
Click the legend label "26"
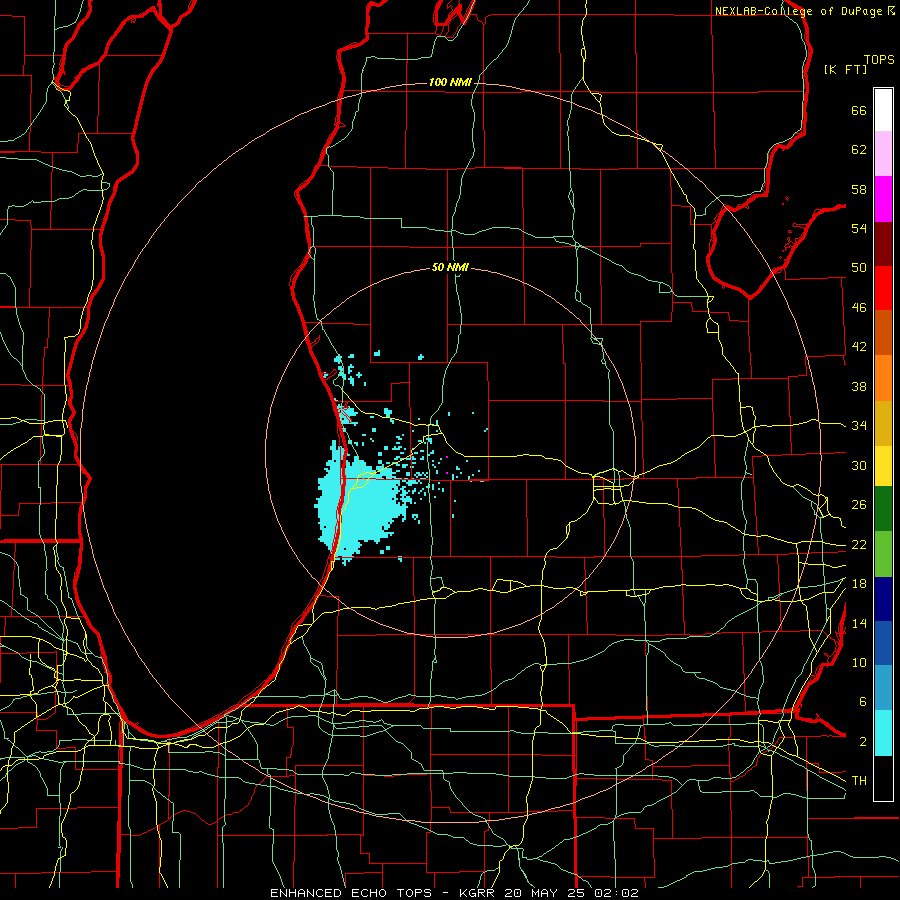859,505
